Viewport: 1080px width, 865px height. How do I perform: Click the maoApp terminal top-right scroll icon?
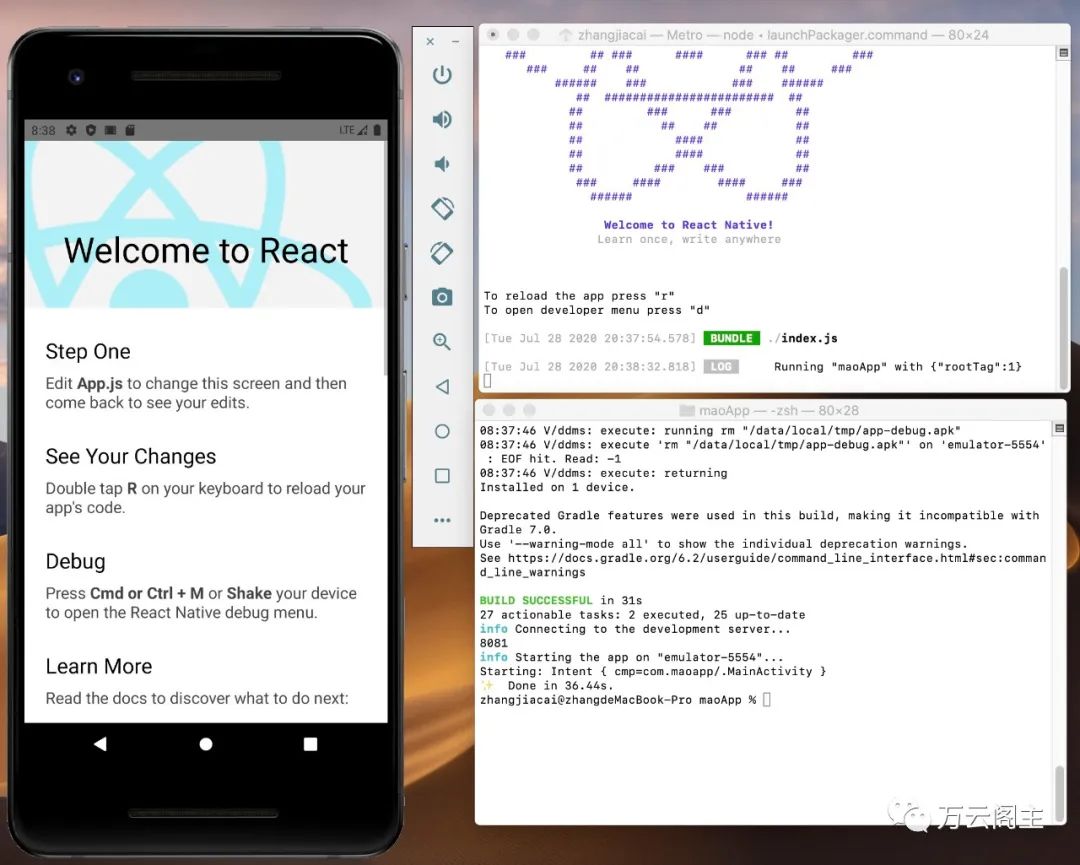point(1059,428)
